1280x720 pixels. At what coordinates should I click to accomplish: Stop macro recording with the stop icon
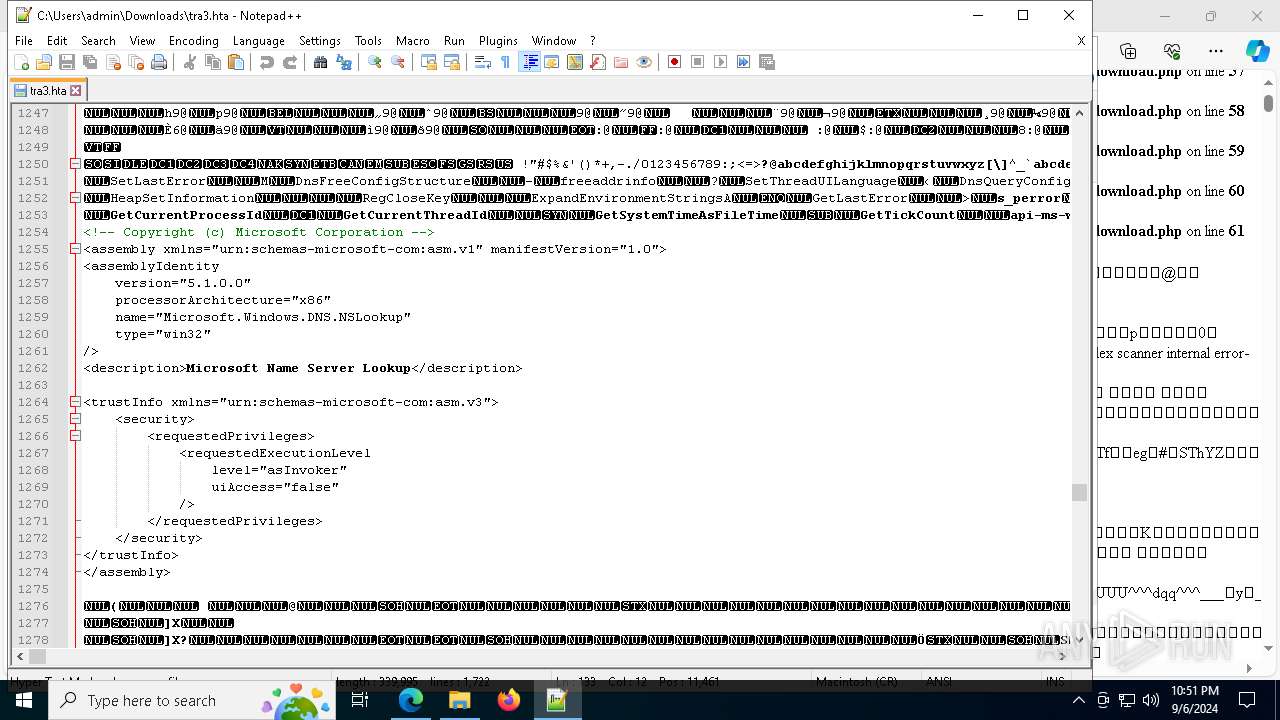pyautogui.click(x=697, y=62)
